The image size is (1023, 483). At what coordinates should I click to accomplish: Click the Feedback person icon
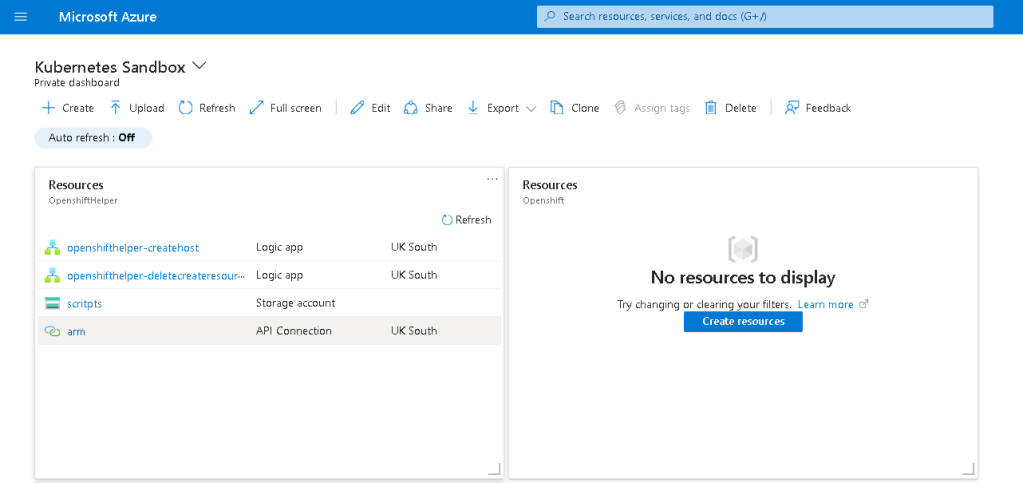click(792, 108)
